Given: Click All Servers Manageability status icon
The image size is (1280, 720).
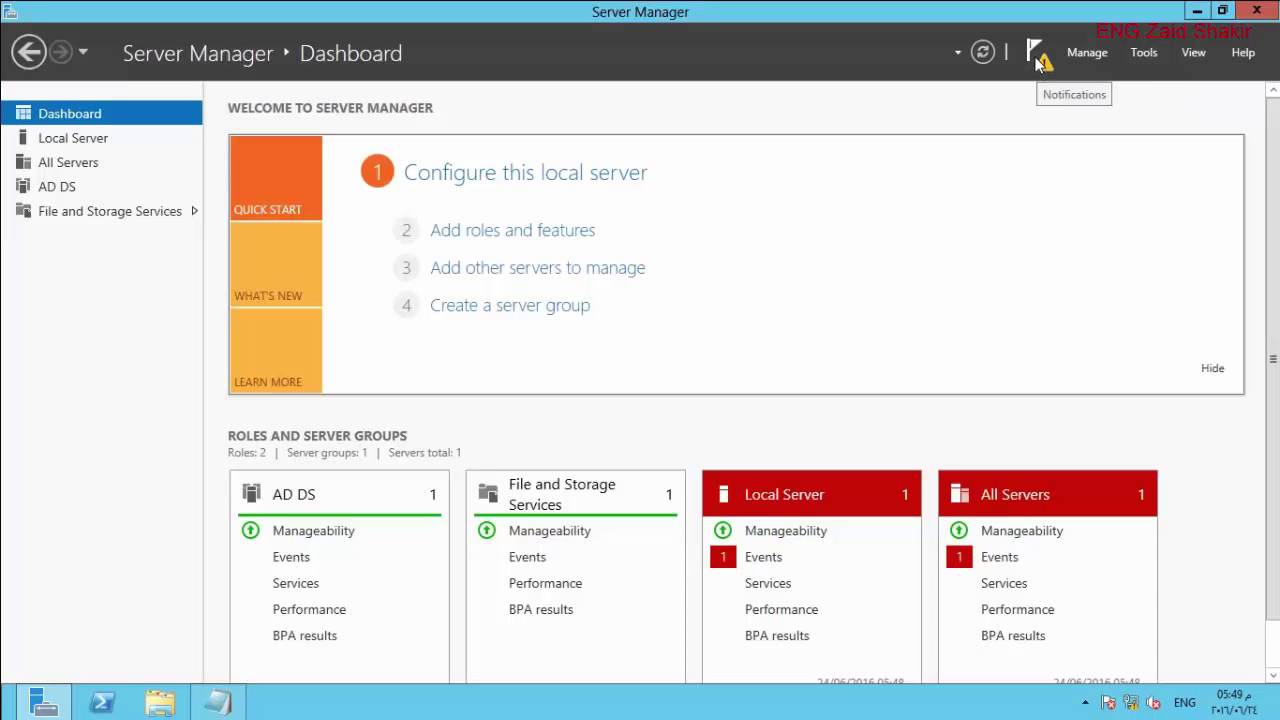Looking at the screenshot, I should [x=958, y=530].
